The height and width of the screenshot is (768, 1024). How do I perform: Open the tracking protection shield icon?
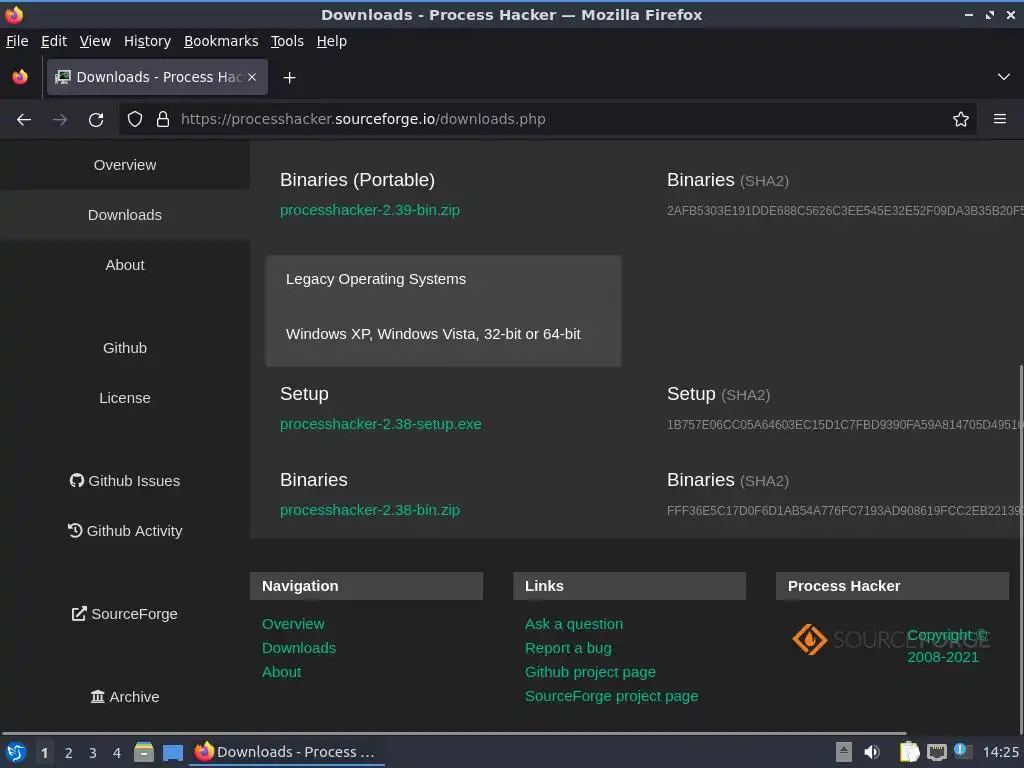coord(135,120)
